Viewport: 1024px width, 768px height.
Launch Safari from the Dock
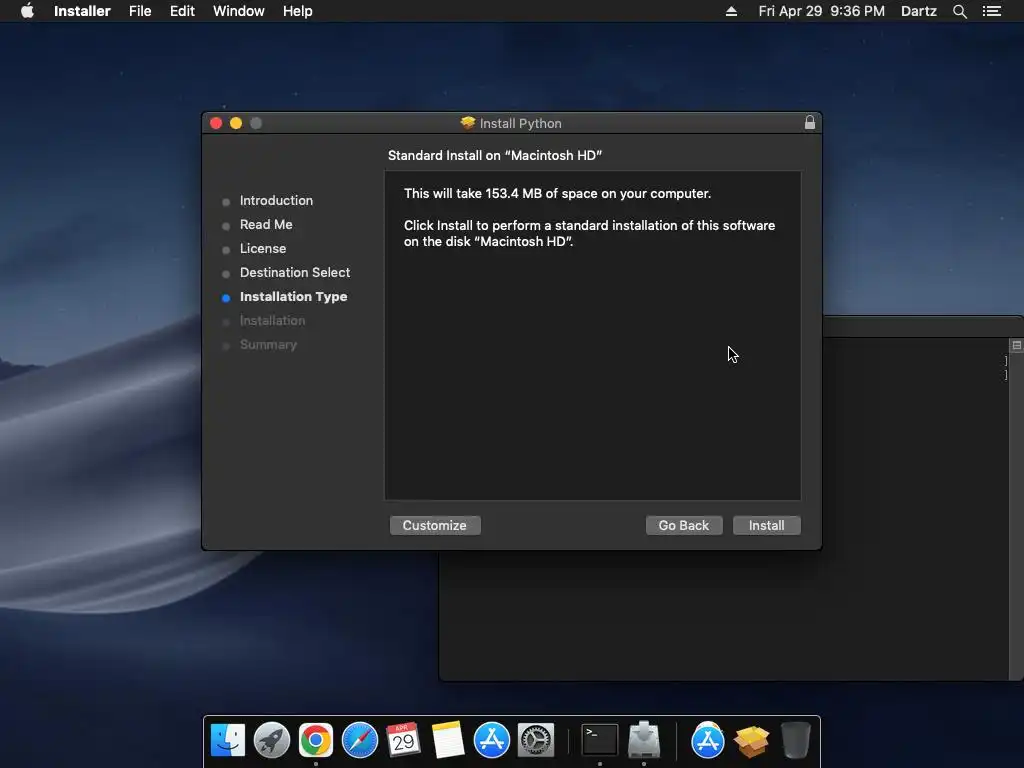pos(360,740)
